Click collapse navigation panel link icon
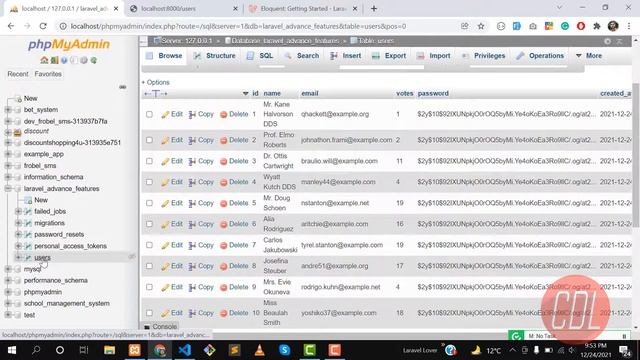640x360 pixels. click(122, 87)
